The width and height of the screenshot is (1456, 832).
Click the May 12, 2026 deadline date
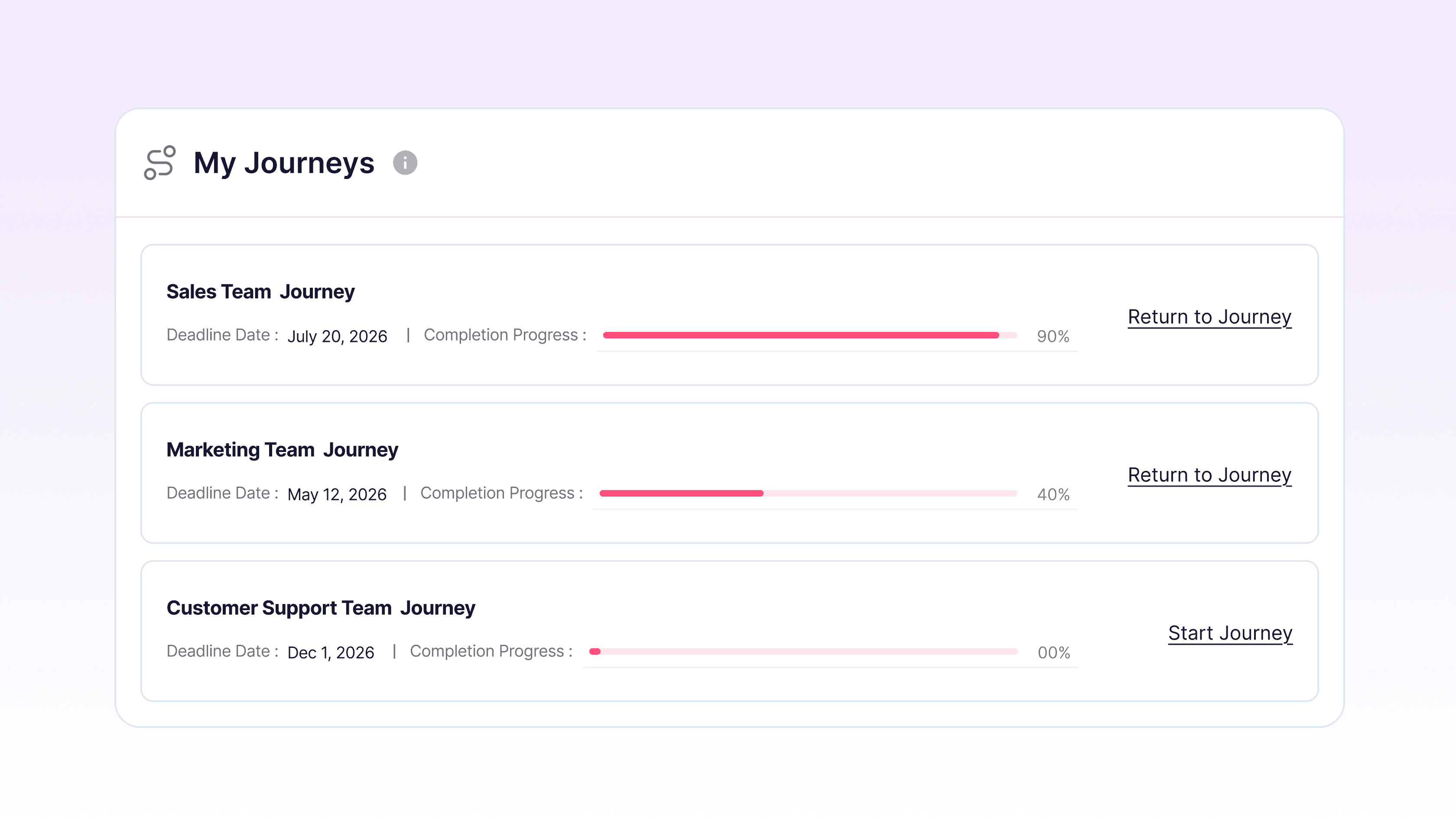[x=337, y=494]
